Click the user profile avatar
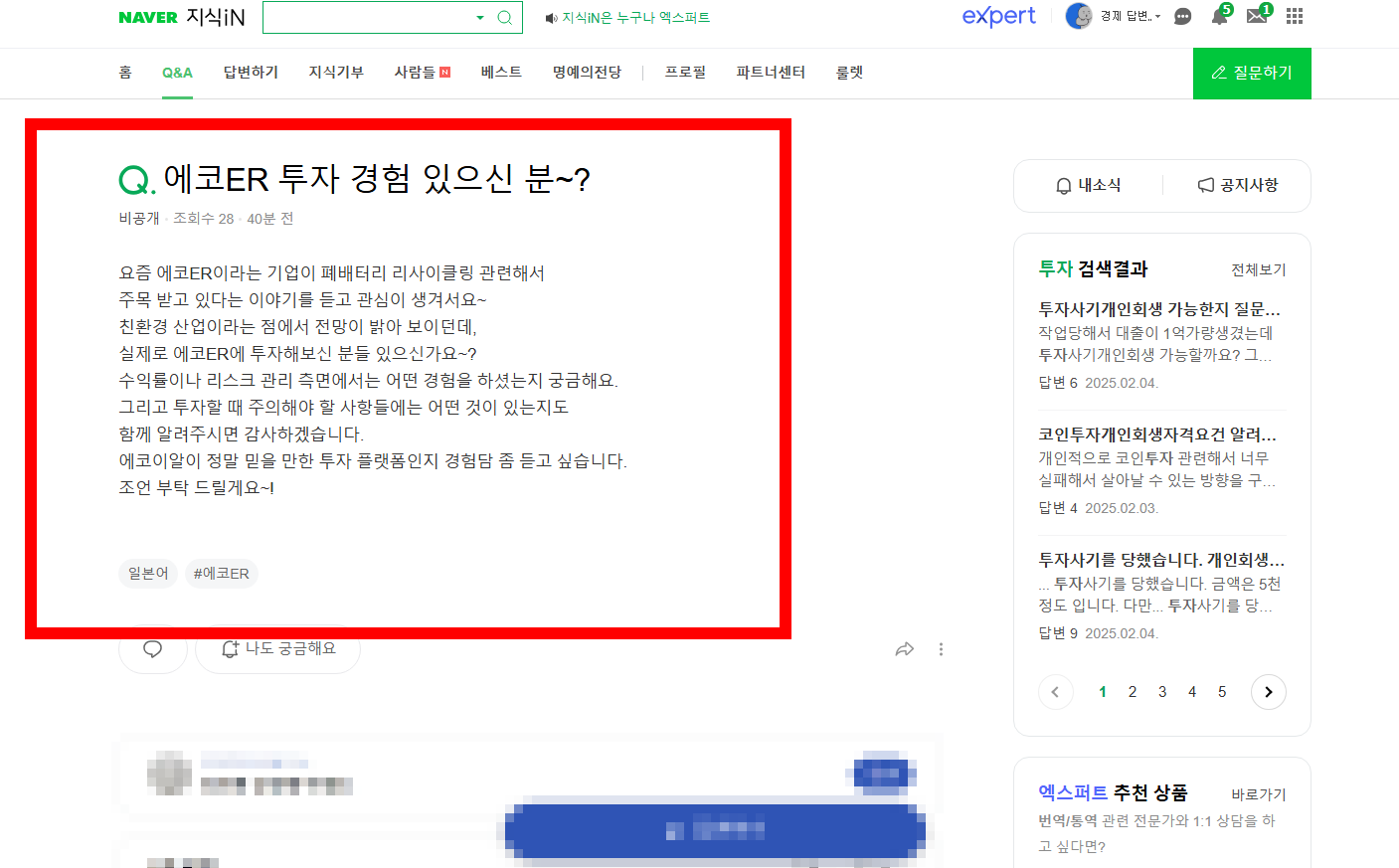The width and height of the screenshot is (1399, 868). pyautogui.click(x=1079, y=16)
